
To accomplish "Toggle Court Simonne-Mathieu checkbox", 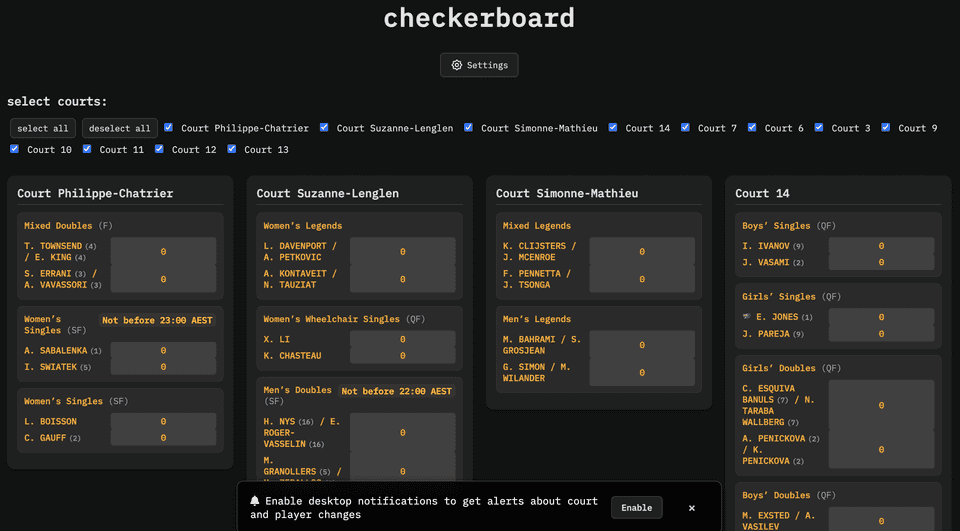I will pos(468,128).
